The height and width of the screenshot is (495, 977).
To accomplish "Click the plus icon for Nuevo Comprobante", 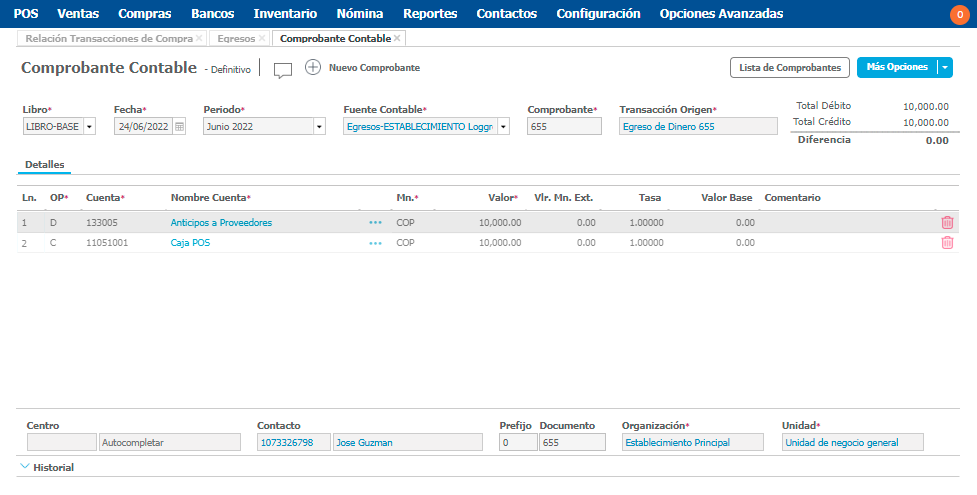I will coord(313,68).
